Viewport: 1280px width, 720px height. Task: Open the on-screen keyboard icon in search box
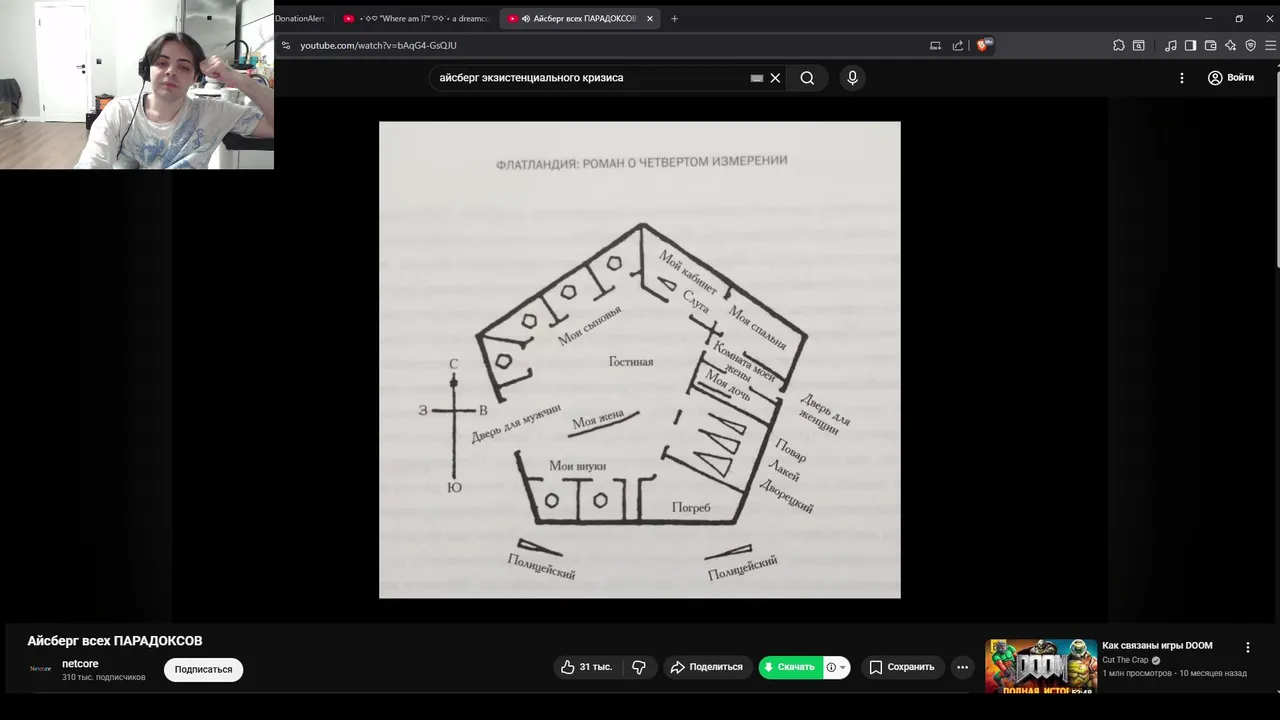click(x=757, y=78)
